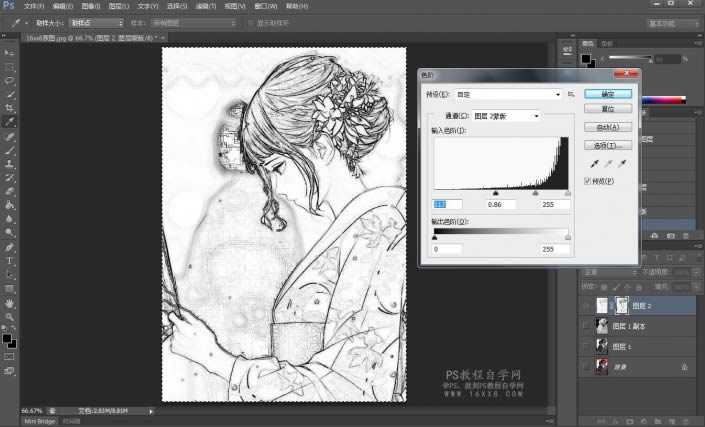Click the 确定 (OK) button

(607, 94)
